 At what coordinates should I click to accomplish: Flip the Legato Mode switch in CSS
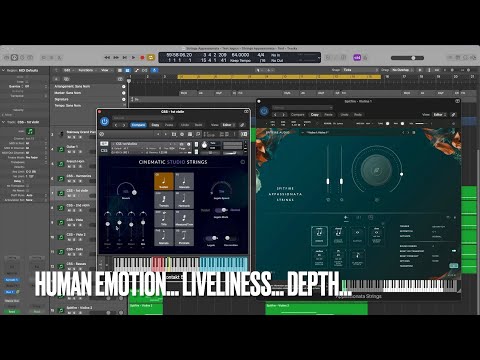pos(221,210)
